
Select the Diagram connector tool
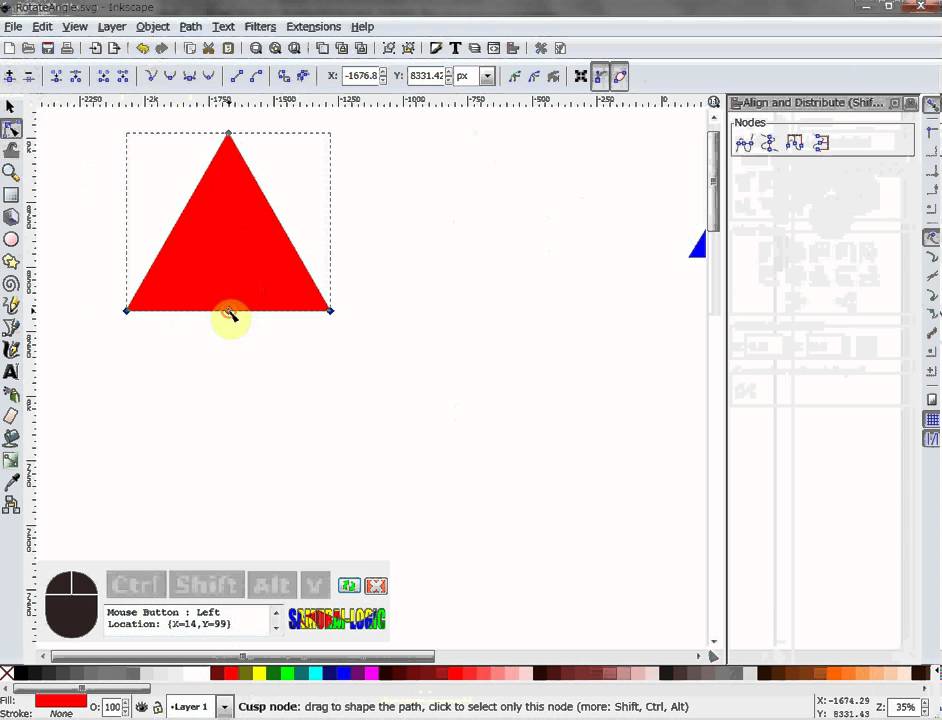11,505
